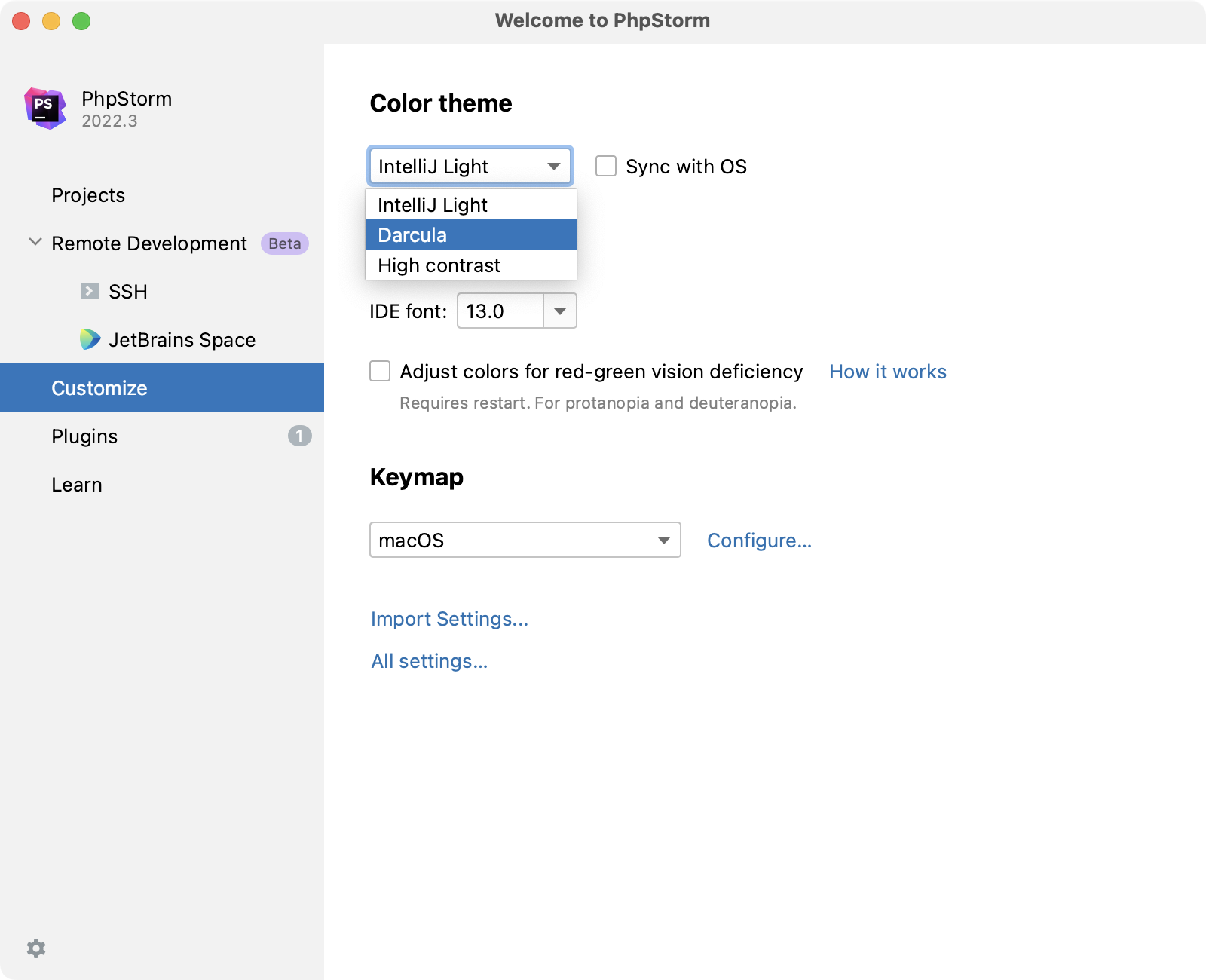Choose High contrast theme option
This screenshot has height=980, width=1206.
coord(470,265)
